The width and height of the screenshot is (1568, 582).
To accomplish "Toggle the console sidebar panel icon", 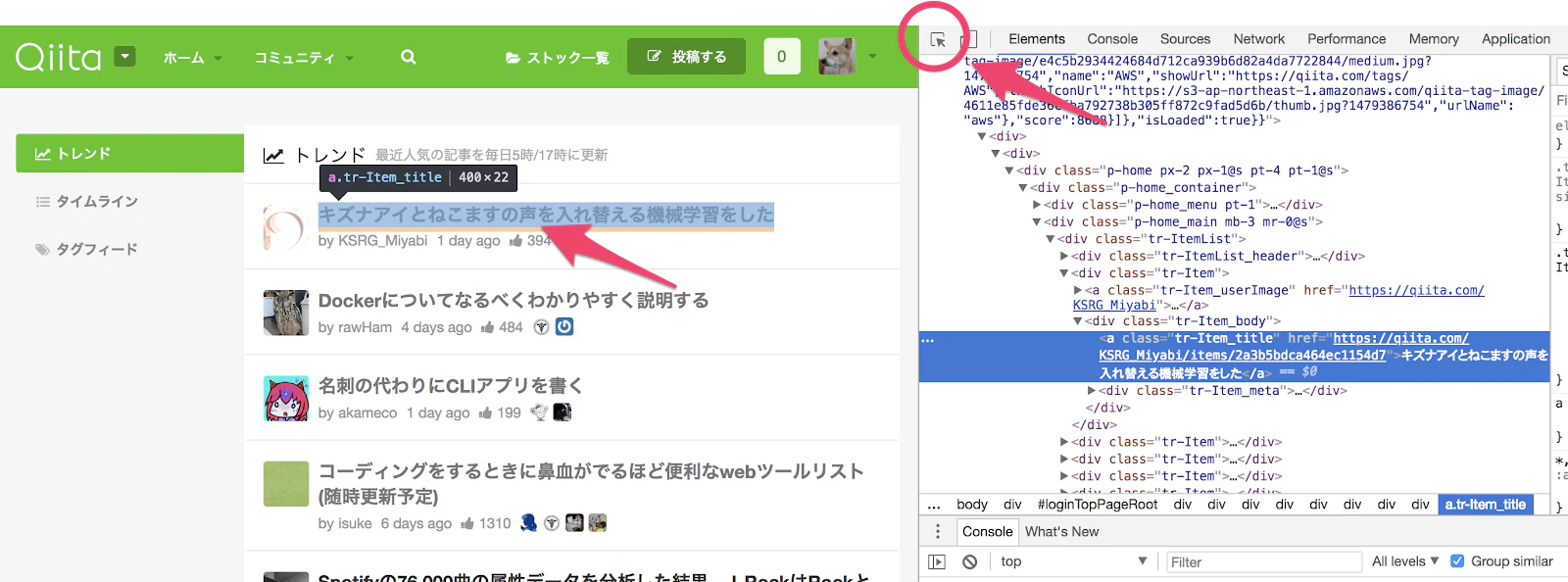I will [937, 561].
